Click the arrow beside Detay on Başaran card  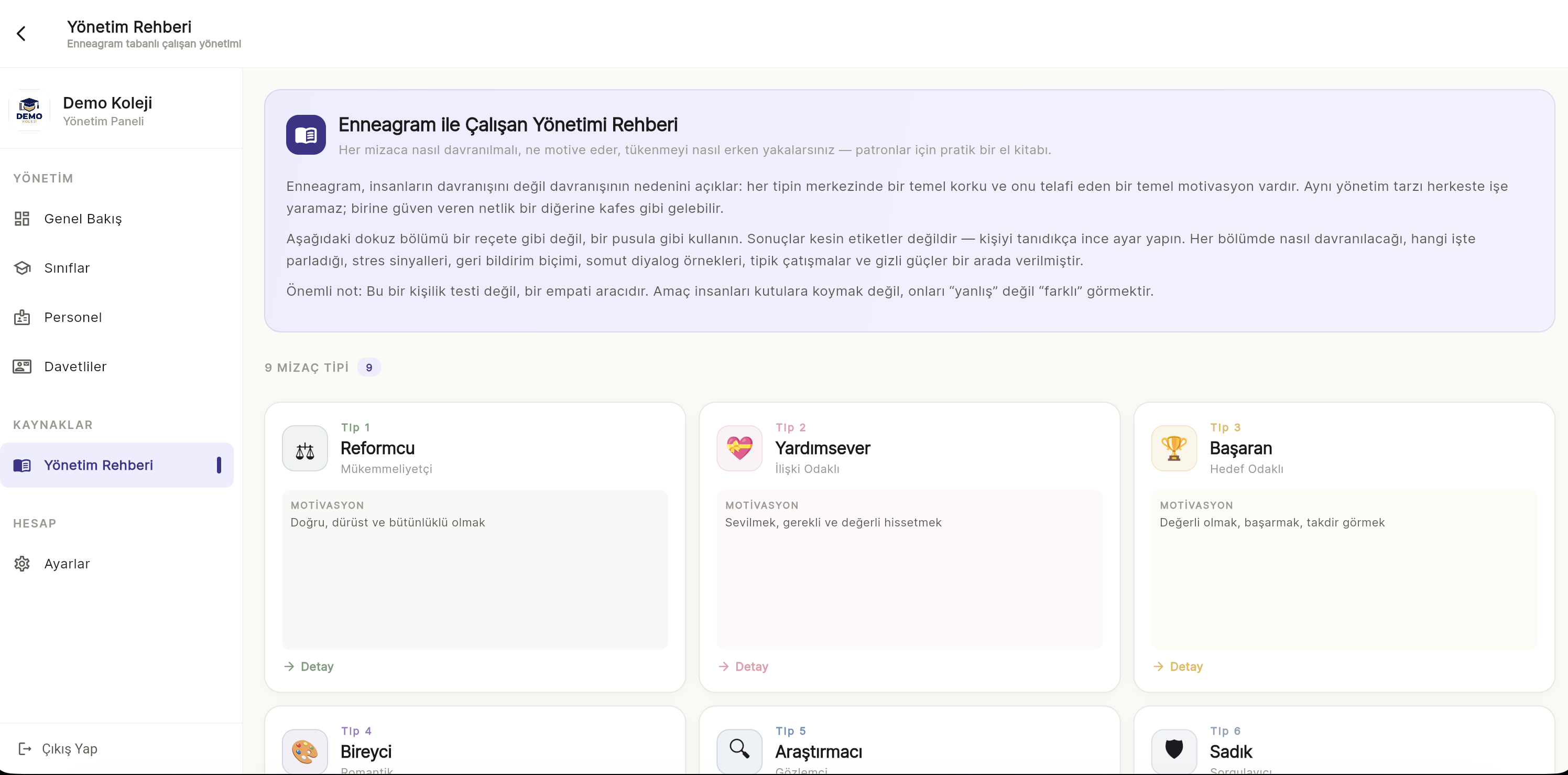1158,666
